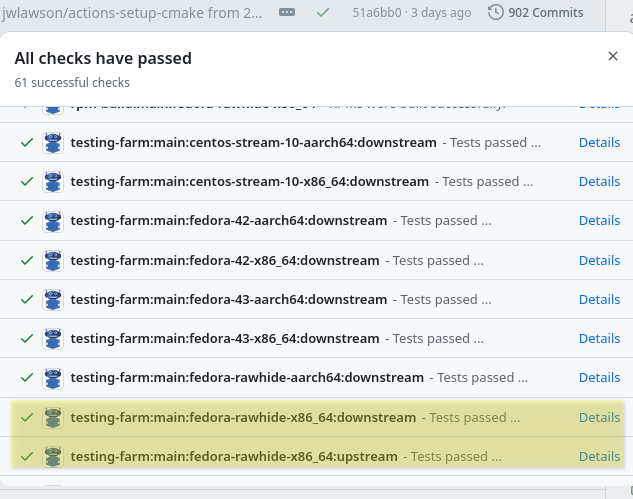Click success checkmark for centos-stream-10-aarch64:downstream
This screenshot has height=499, width=633.
click(x=27, y=143)
